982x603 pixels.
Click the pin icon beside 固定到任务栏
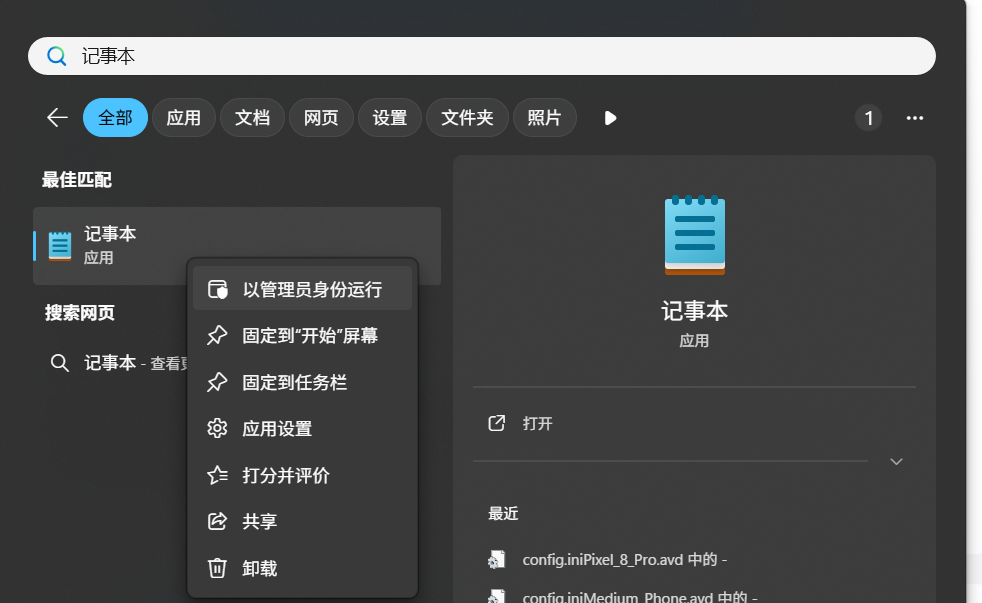coord(217,382)
